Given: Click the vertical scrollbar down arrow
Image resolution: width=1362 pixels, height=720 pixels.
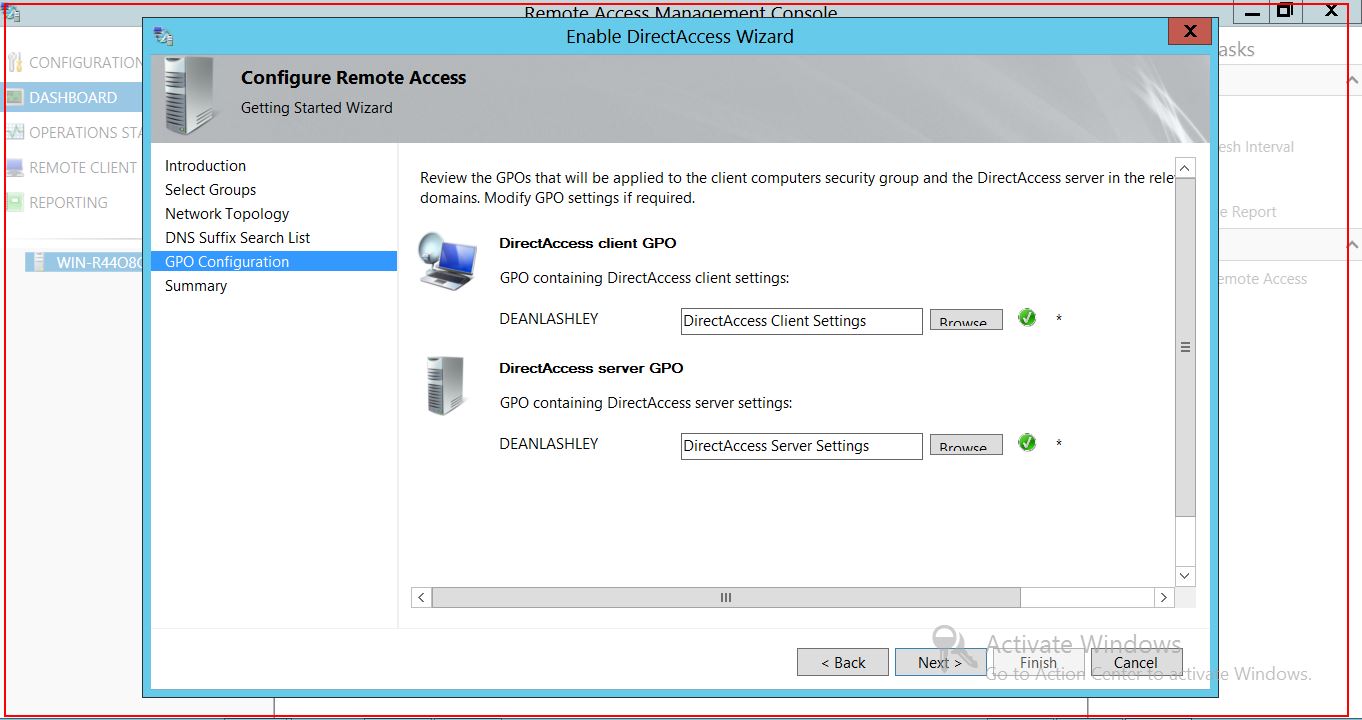Looking at the screenshot, I should click(x=1185, y=576).
